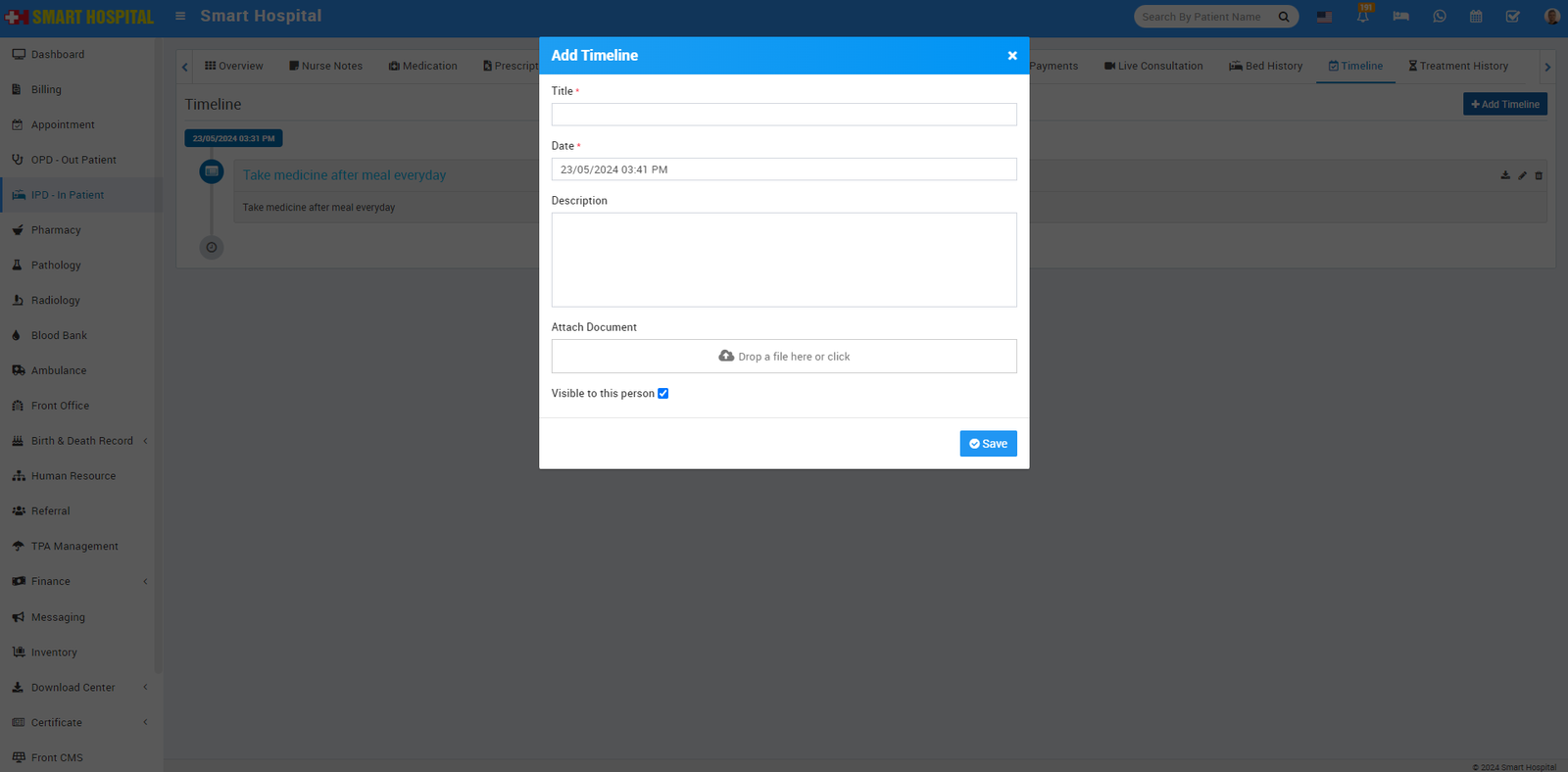Edit timeline entry with pencil icon
The image size is (1568, 772).
coord(1522,176)
